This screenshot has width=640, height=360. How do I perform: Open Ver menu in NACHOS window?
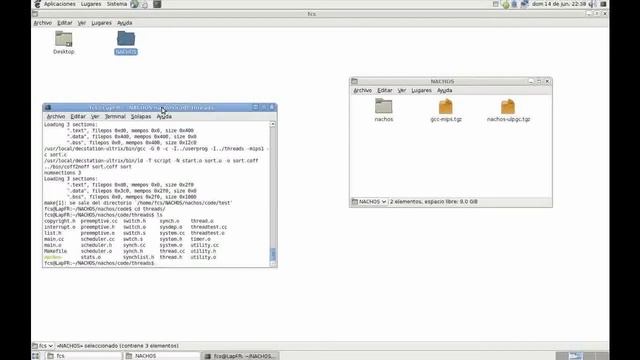402,90
